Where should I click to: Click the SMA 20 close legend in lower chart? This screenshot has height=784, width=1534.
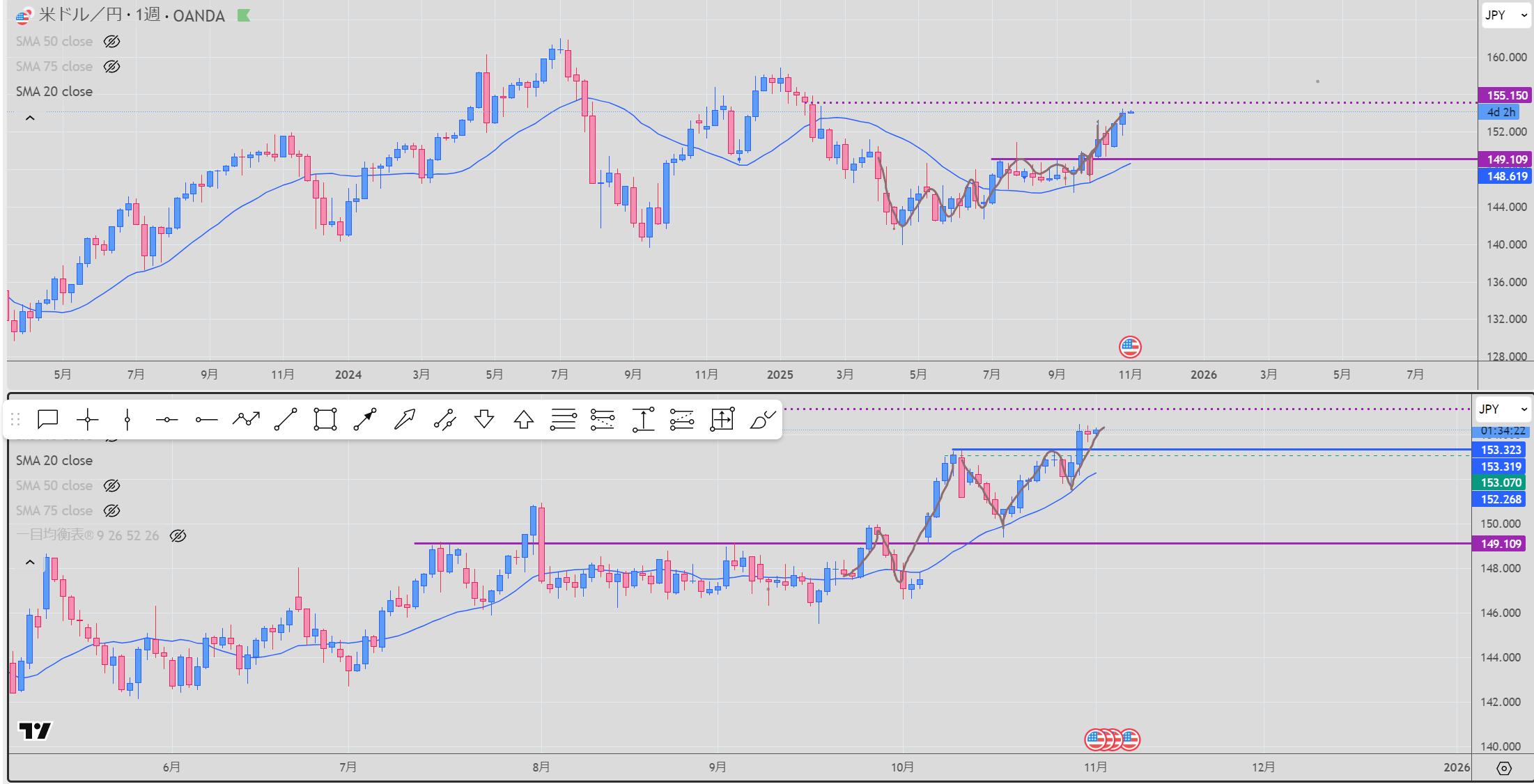[54, 460]
